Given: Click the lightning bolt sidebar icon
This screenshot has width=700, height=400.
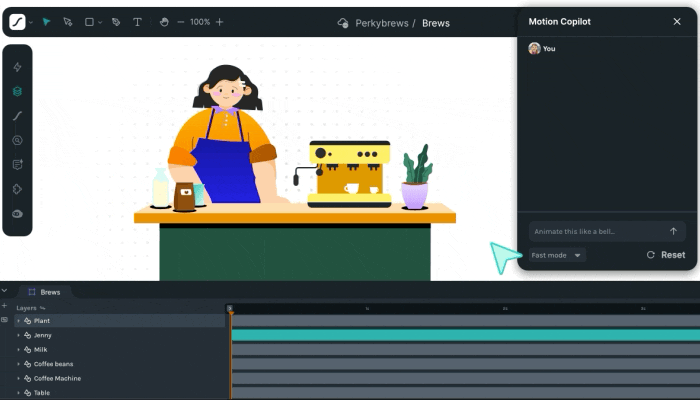Looking at the screenshot, I should tap(17, 67).
